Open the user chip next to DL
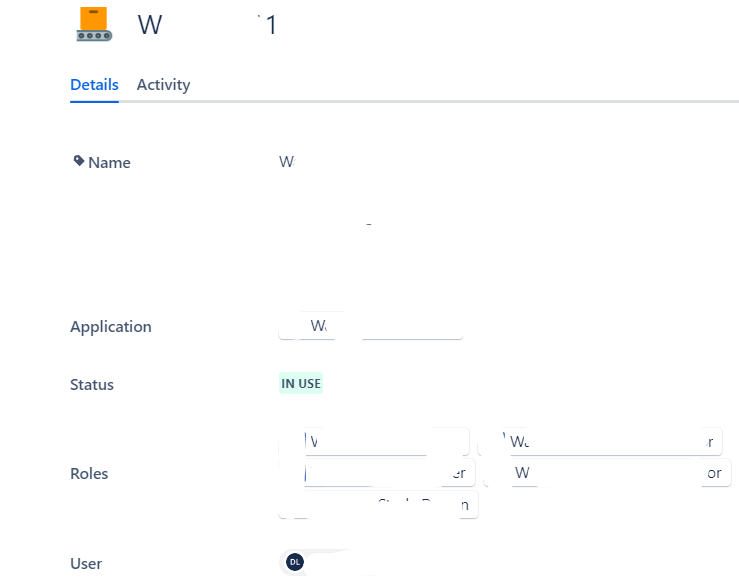This screenshot has width=739, height=588. pyautogui.click(x=330, y=562)
